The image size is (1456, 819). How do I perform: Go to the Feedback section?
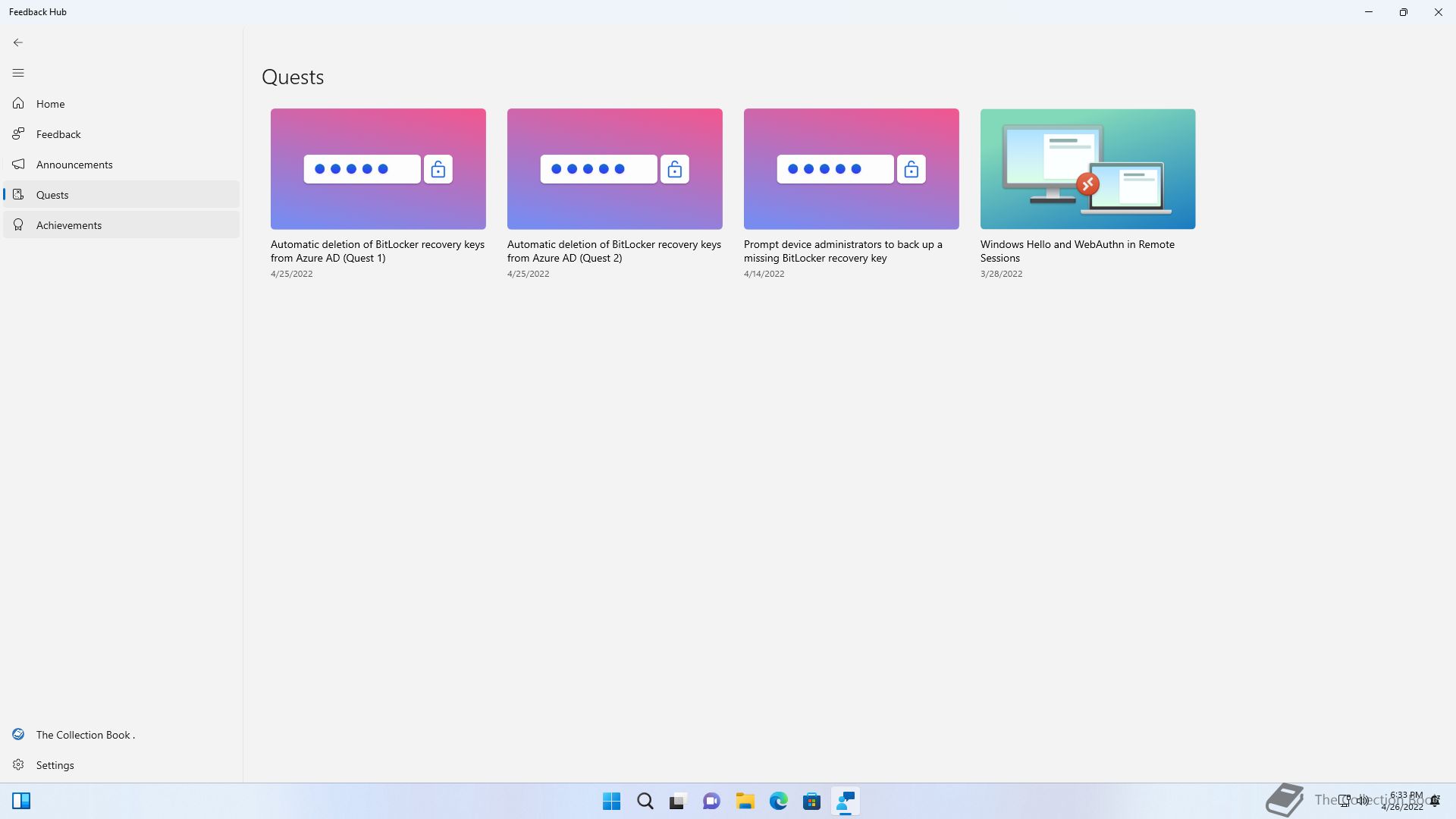pyautogui.click(x=121, y=134)
